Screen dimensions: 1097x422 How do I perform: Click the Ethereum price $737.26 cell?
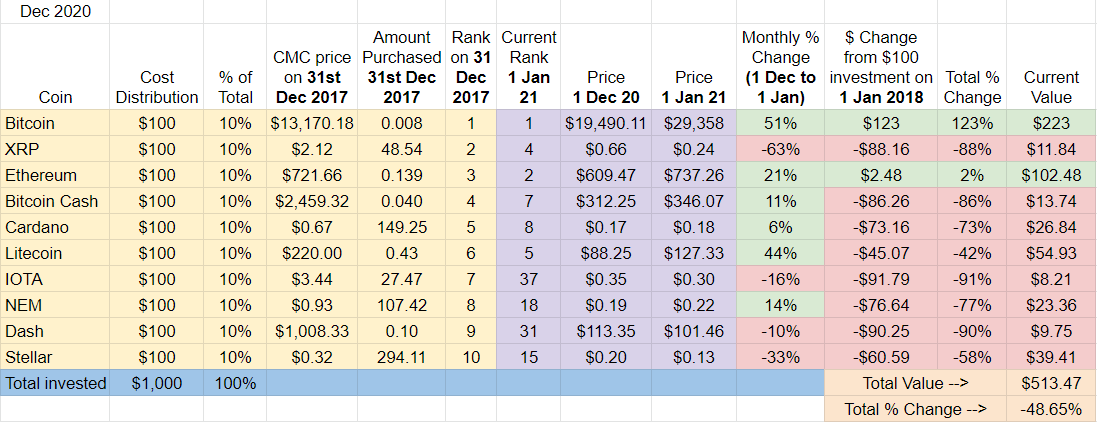point(693,176)
